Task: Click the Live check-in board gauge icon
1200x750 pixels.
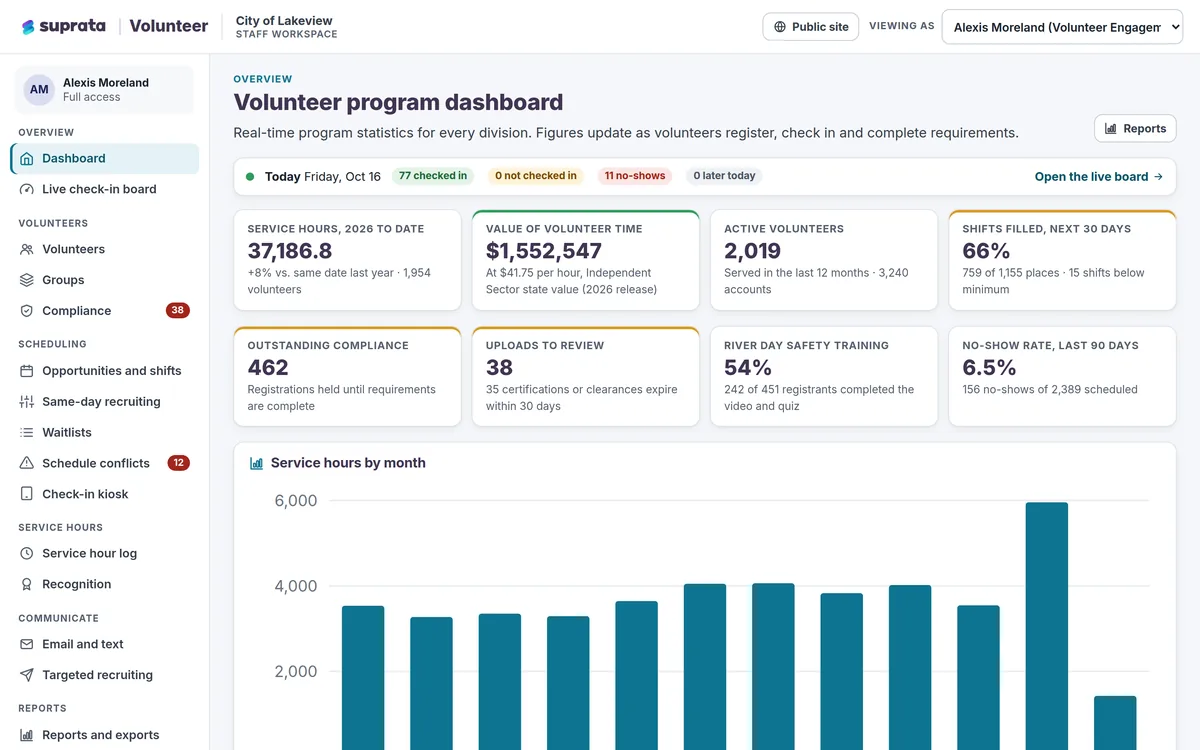Action: 27,189
